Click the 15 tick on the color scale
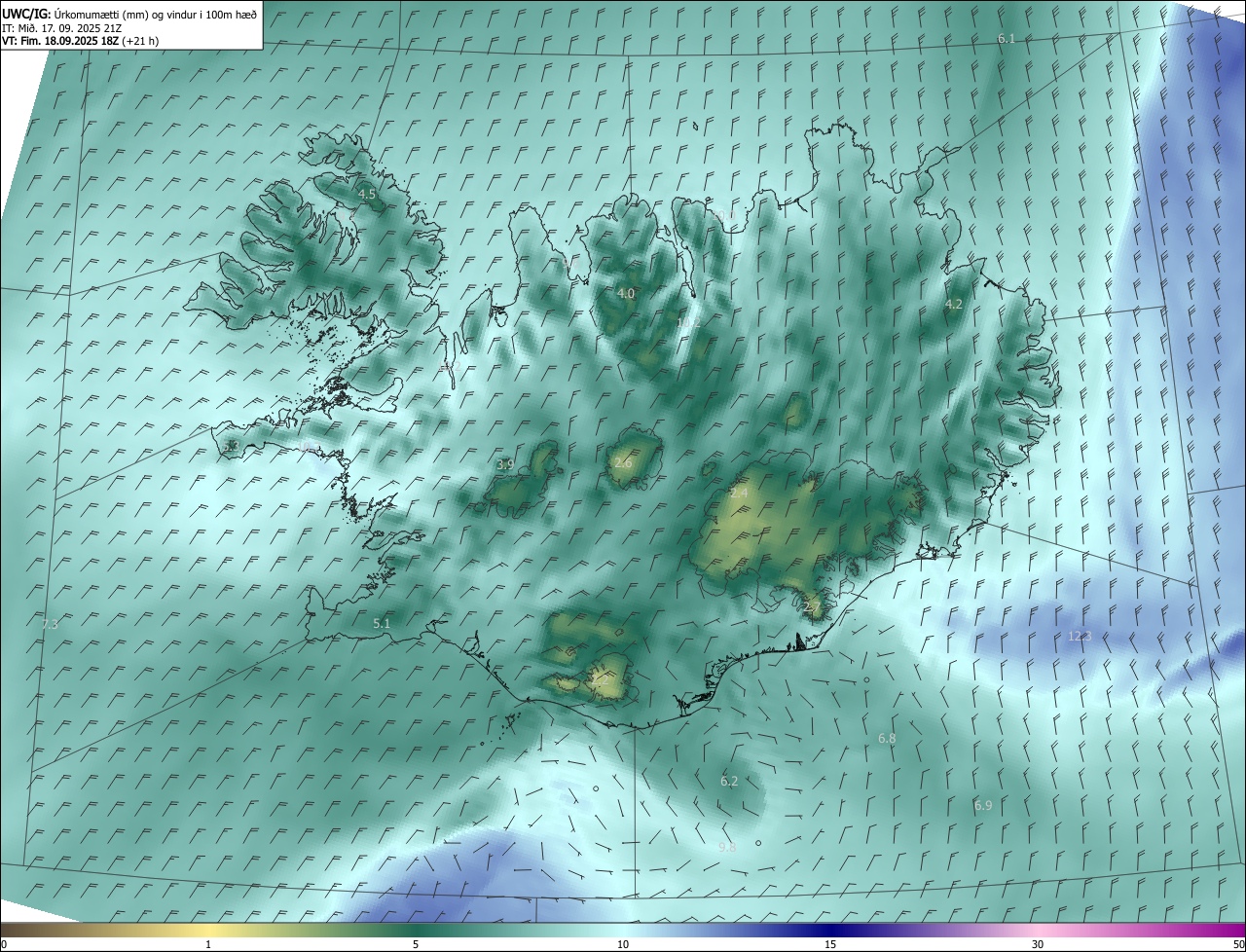Screen dimensions: 1246x952 point(830,944)
